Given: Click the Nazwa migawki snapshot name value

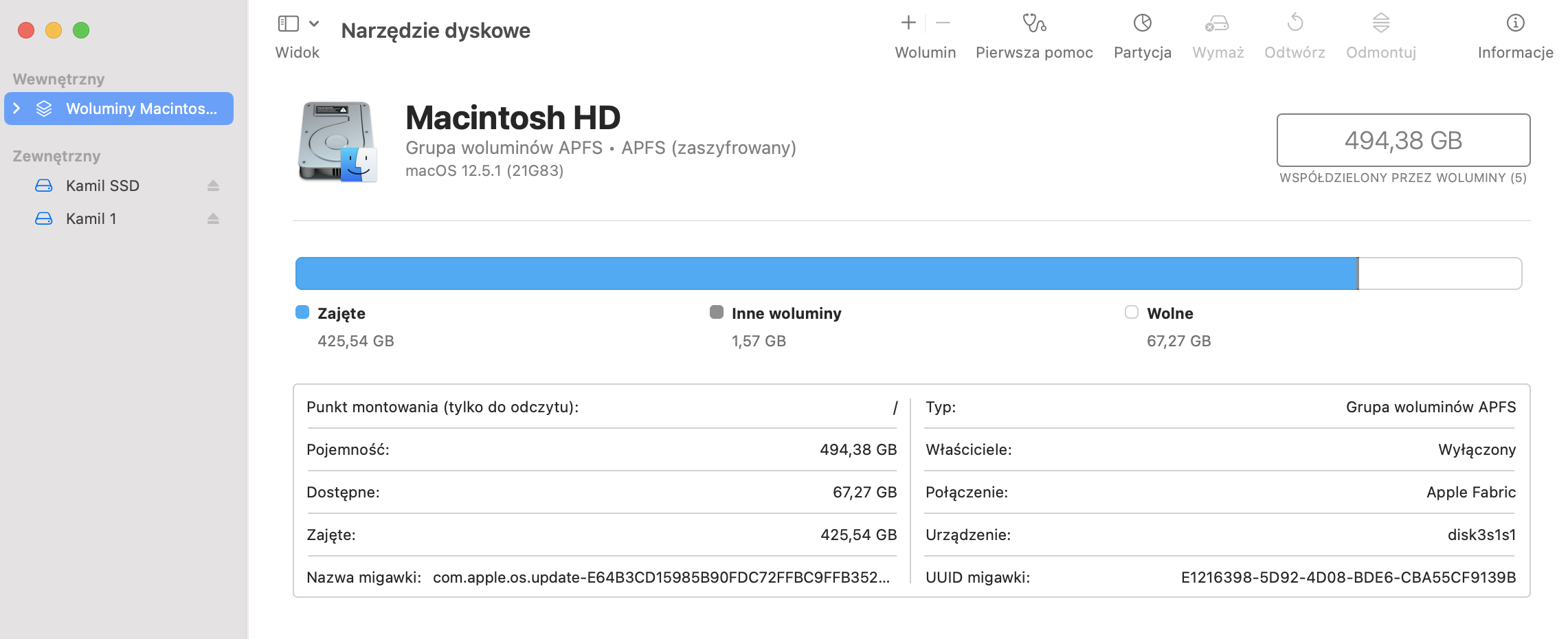Looking at the screenshot, I should 661,577.
